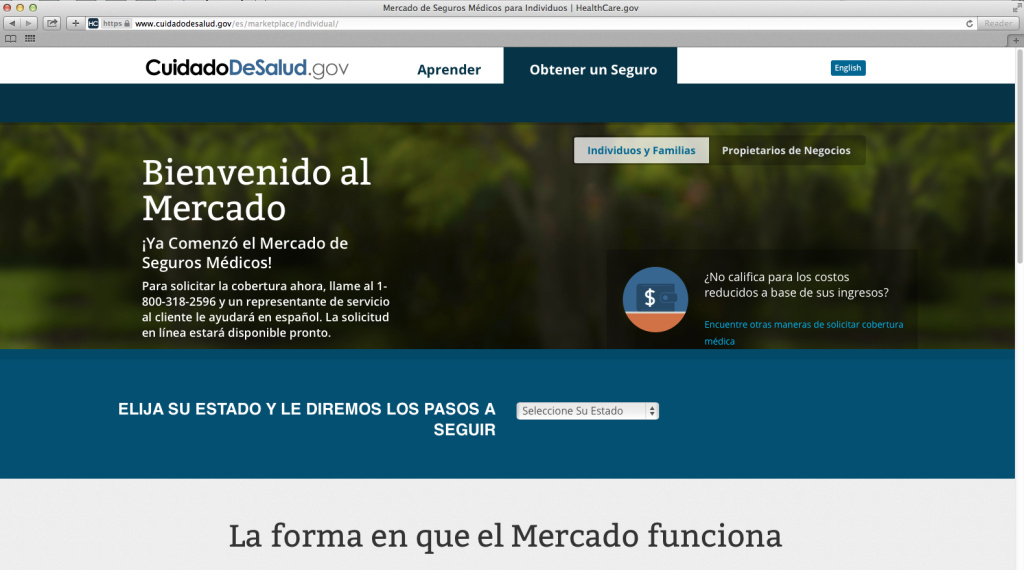The width and height of the screenshot is (1024, 570).
Task: Click the La forma en que el Mercado funciona heading
Action: (x=505, y=536)
